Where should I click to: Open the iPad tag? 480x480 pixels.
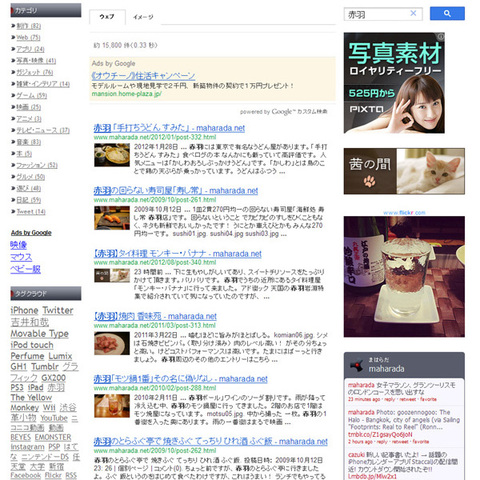pos(36,387)
